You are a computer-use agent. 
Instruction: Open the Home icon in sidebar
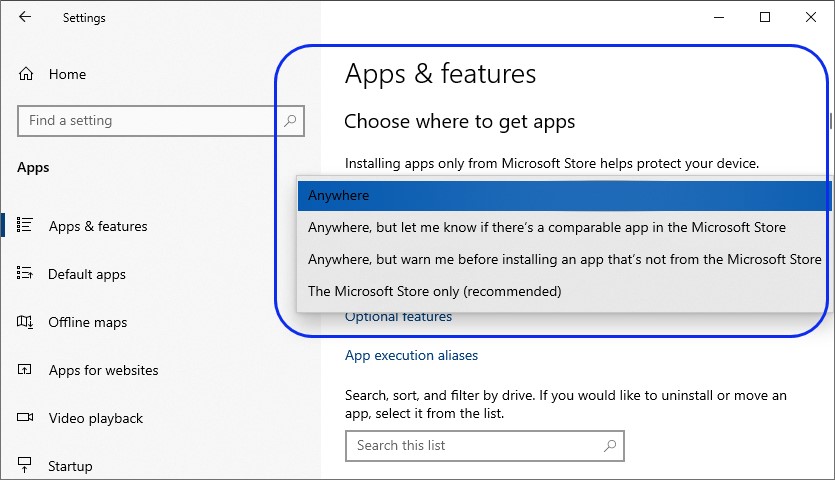tap(26, 74)
